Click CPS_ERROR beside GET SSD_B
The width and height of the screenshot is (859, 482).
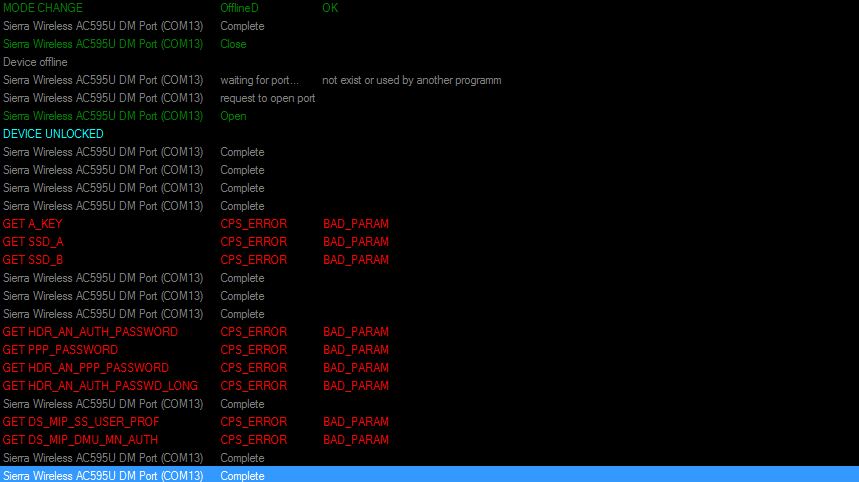click(254, 260)
